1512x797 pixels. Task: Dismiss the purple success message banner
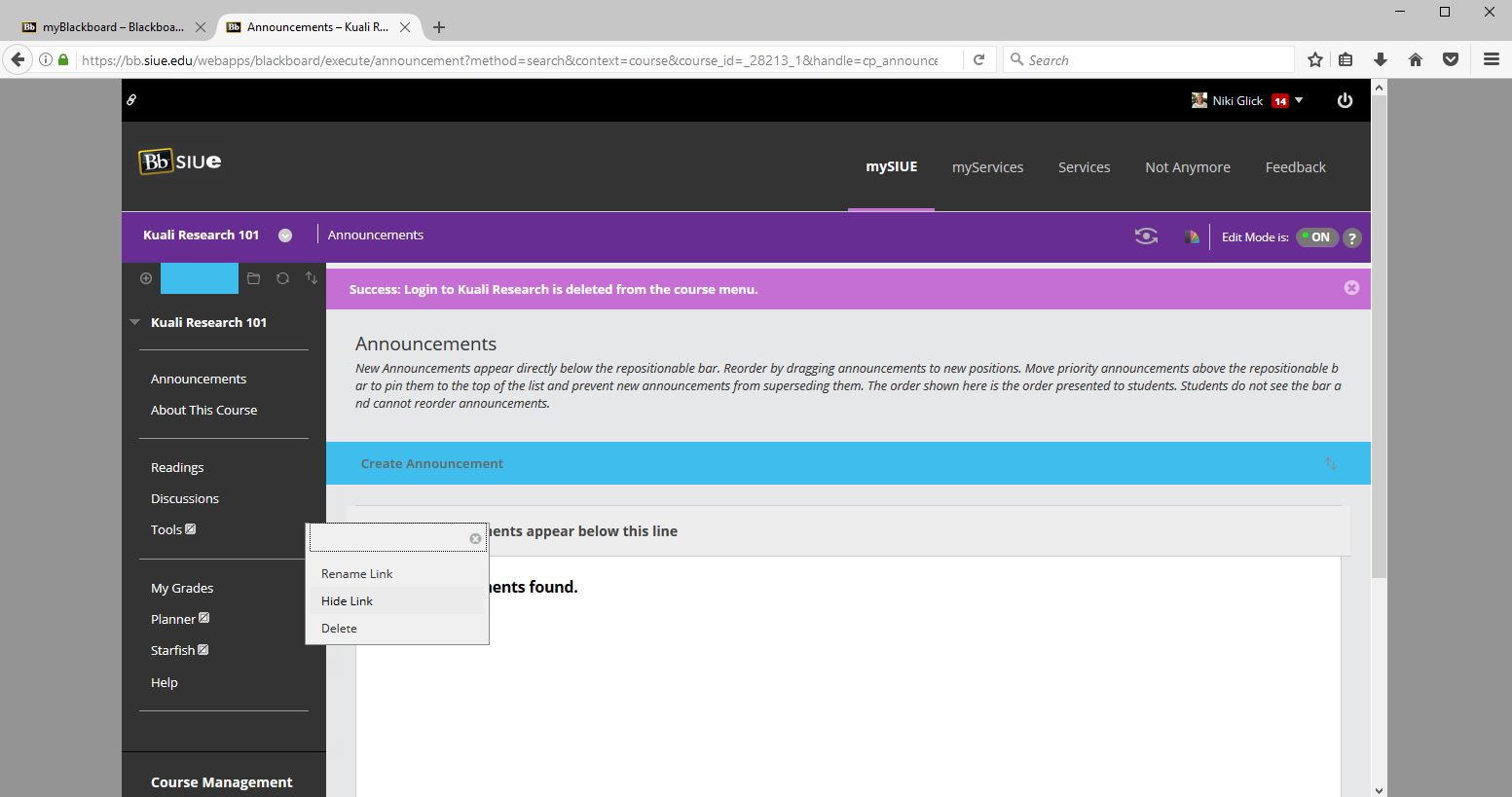click(1350, 288)
